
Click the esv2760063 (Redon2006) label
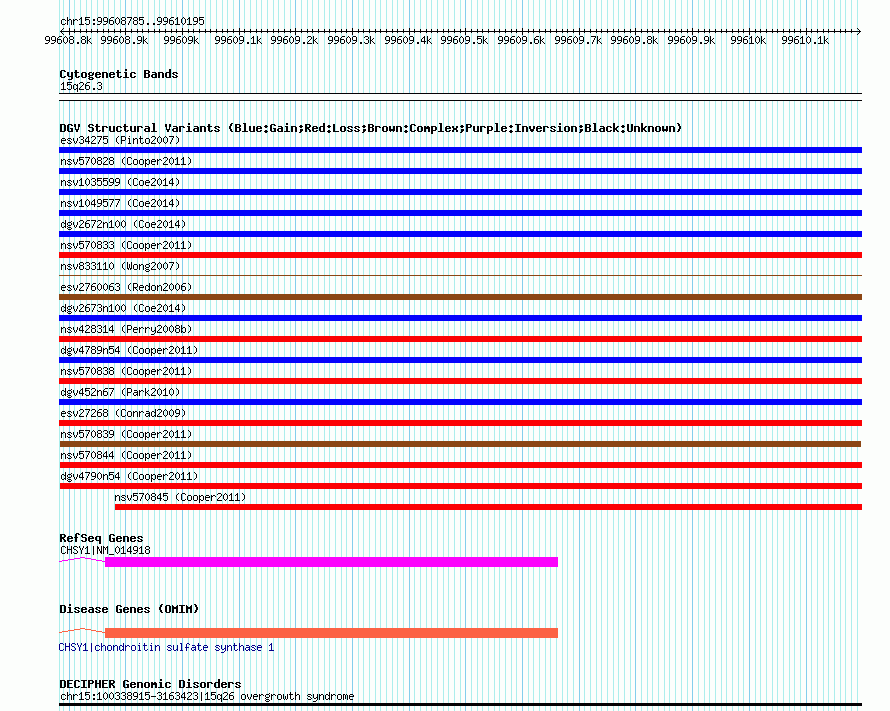126,287
